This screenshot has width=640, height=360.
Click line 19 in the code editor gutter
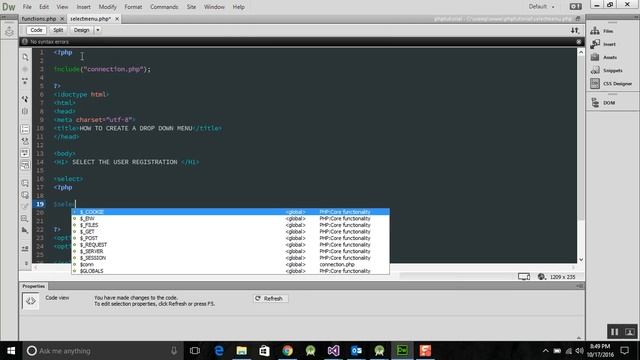tap(40, 204)
